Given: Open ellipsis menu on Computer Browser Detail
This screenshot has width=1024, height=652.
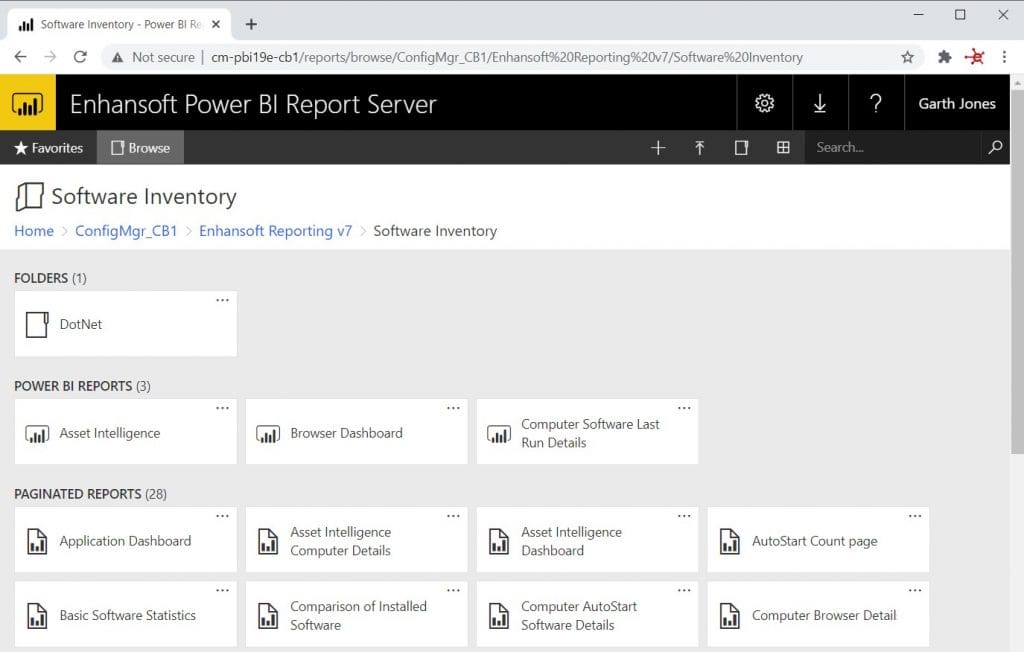Looking at the screenshot, I should click(x=915, y=590).
